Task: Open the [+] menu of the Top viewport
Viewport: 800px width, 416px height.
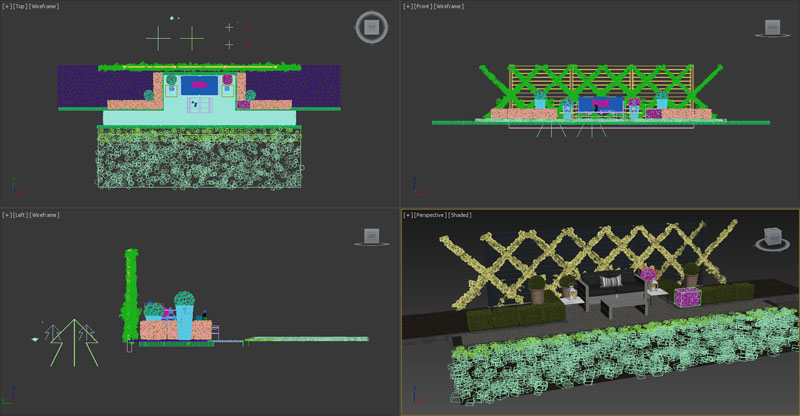Action: point(7,6)
